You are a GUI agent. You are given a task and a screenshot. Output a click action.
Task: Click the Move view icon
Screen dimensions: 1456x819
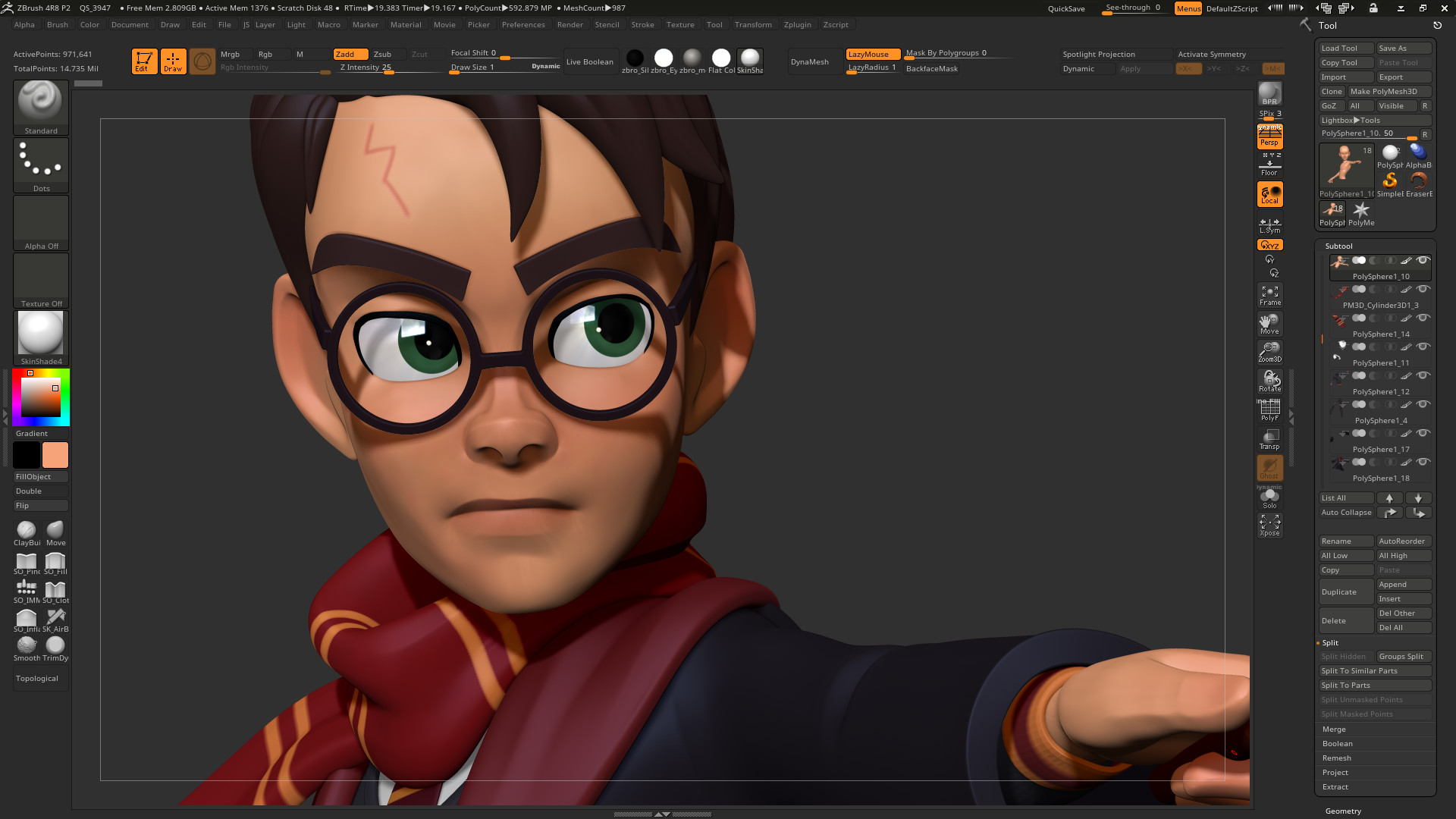tap(1269, 324)
